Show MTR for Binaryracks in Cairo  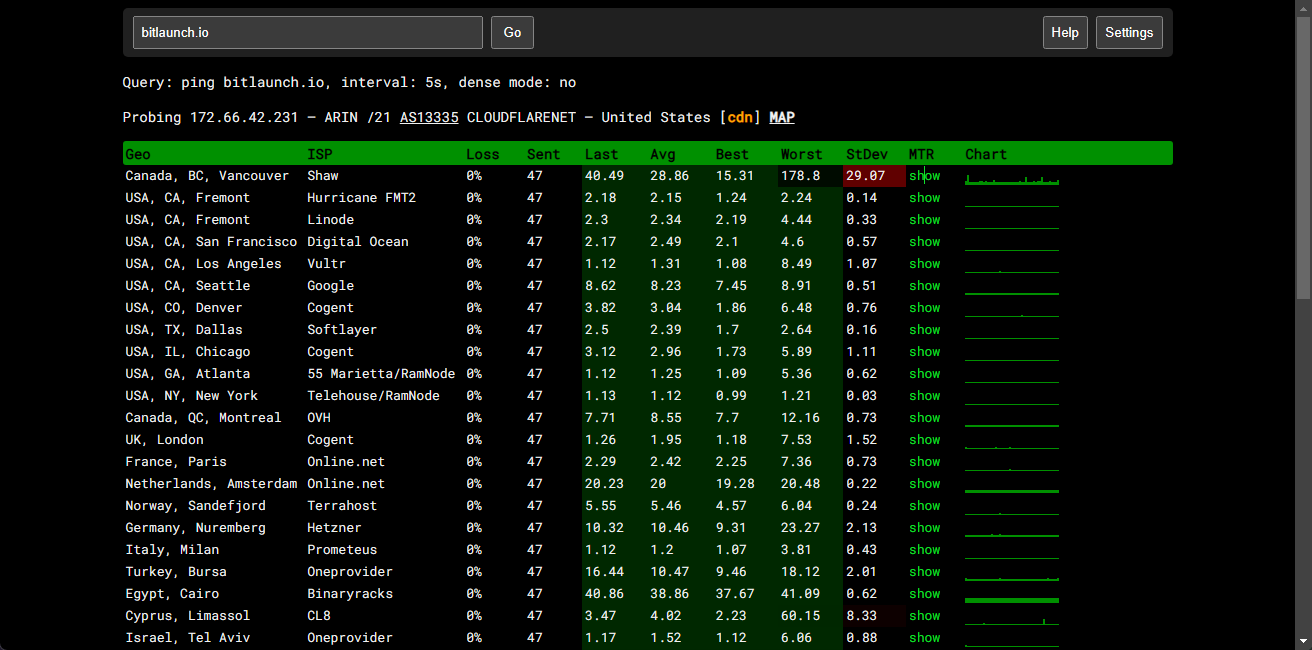pyautogui.click(x=923, y=593)
